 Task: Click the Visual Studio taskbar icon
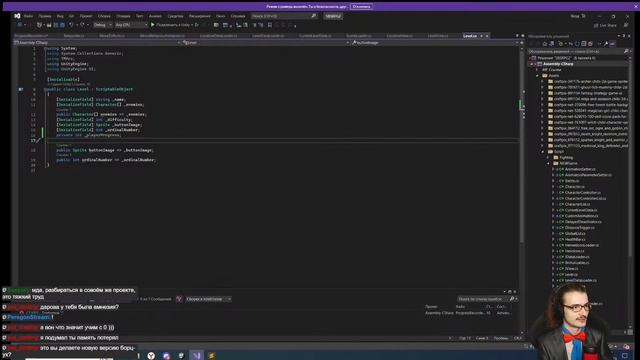tap(196, 356)
